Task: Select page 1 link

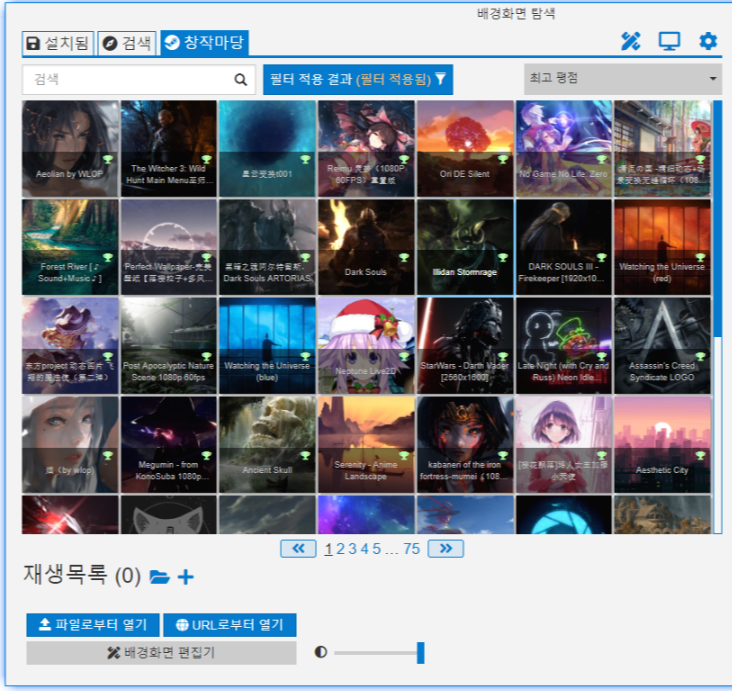Action: [x=329, y=549]
